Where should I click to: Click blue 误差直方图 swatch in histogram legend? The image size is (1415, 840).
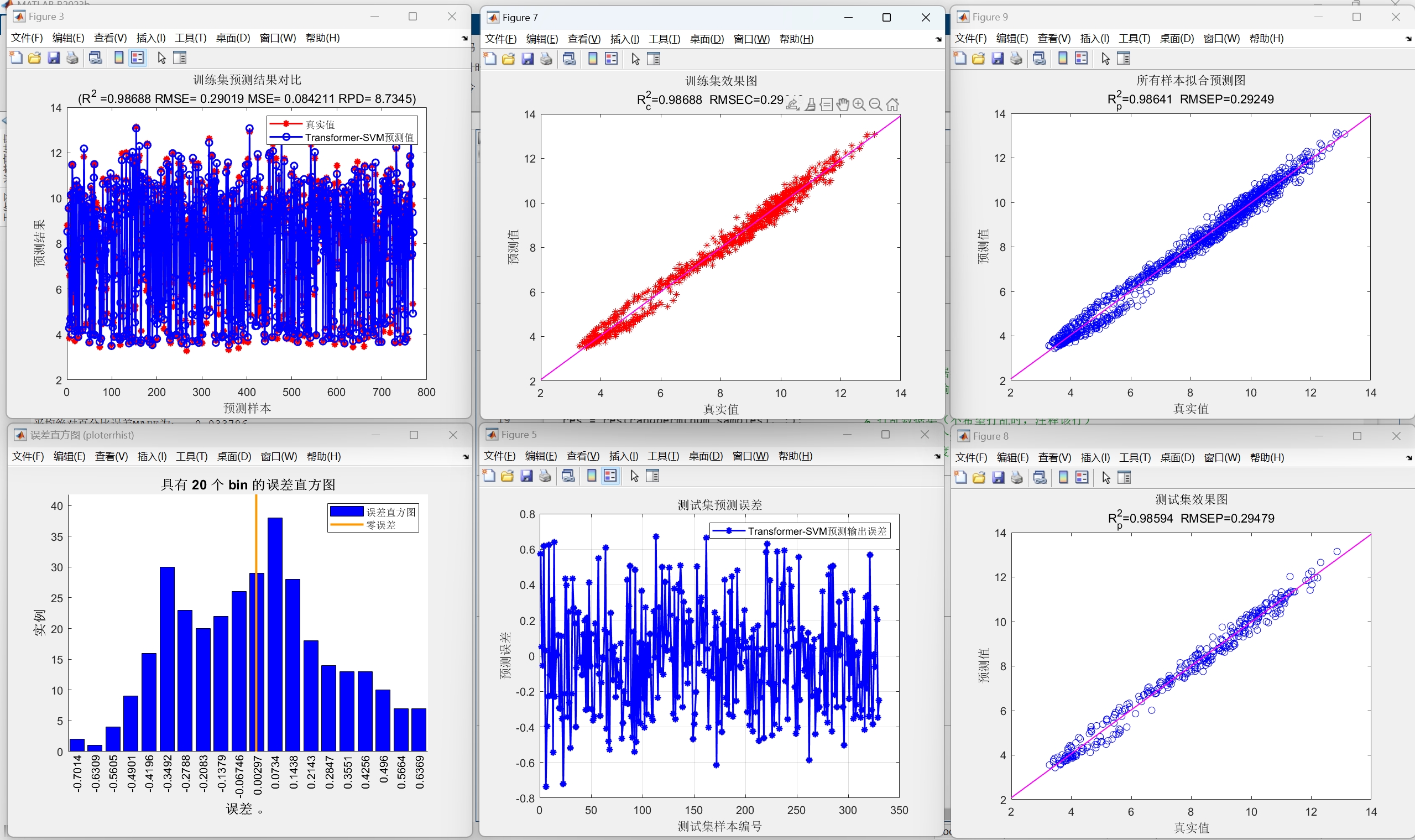(346, 512)
